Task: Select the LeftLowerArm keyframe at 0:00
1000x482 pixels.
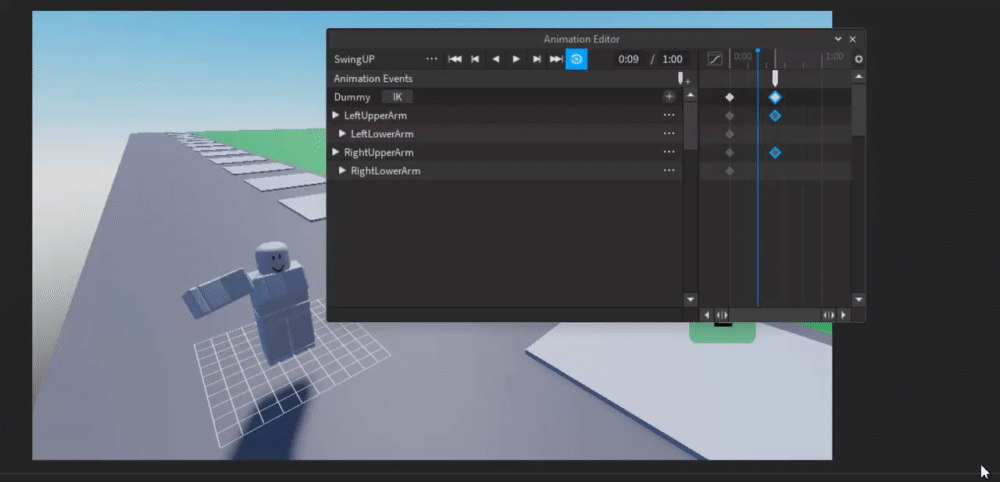Action: tap(730, 134)
